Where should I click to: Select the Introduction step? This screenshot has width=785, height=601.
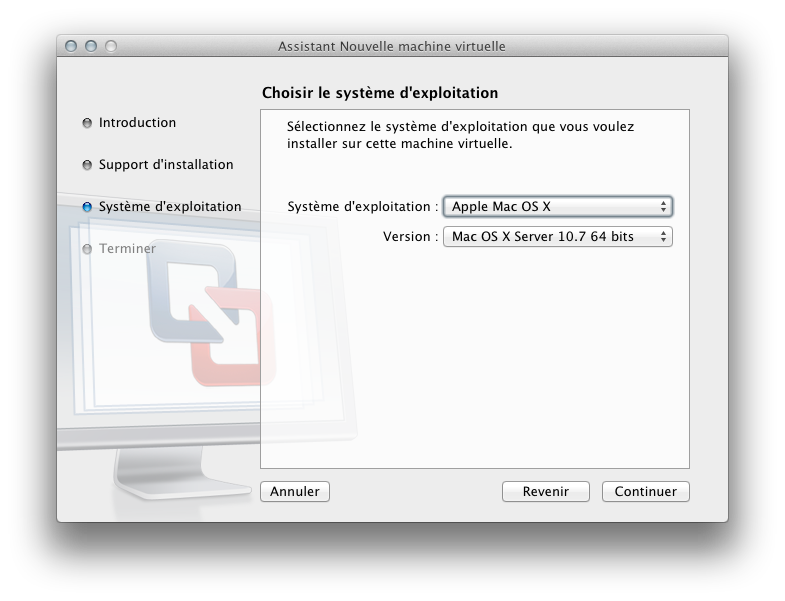tap(137, 123)
